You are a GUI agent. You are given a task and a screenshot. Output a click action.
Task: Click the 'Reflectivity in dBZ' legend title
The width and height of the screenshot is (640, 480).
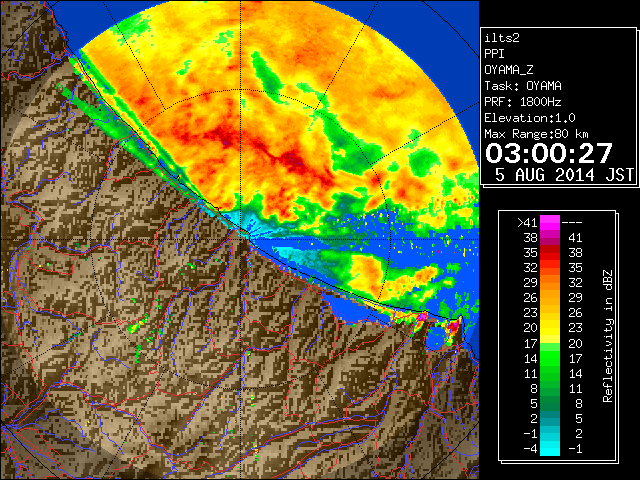608,336
